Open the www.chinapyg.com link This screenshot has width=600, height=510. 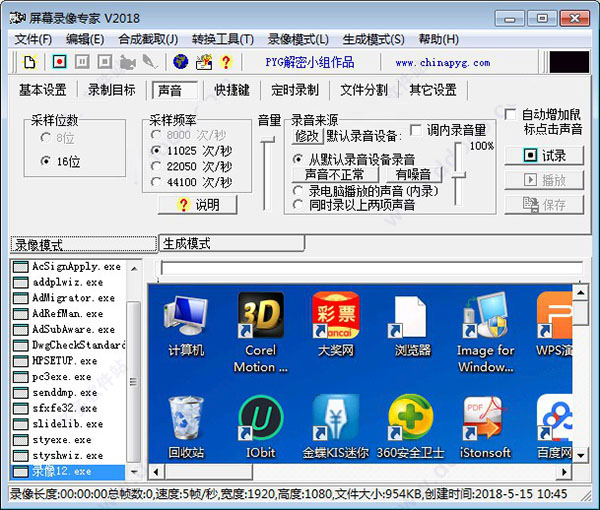point(443,62)
